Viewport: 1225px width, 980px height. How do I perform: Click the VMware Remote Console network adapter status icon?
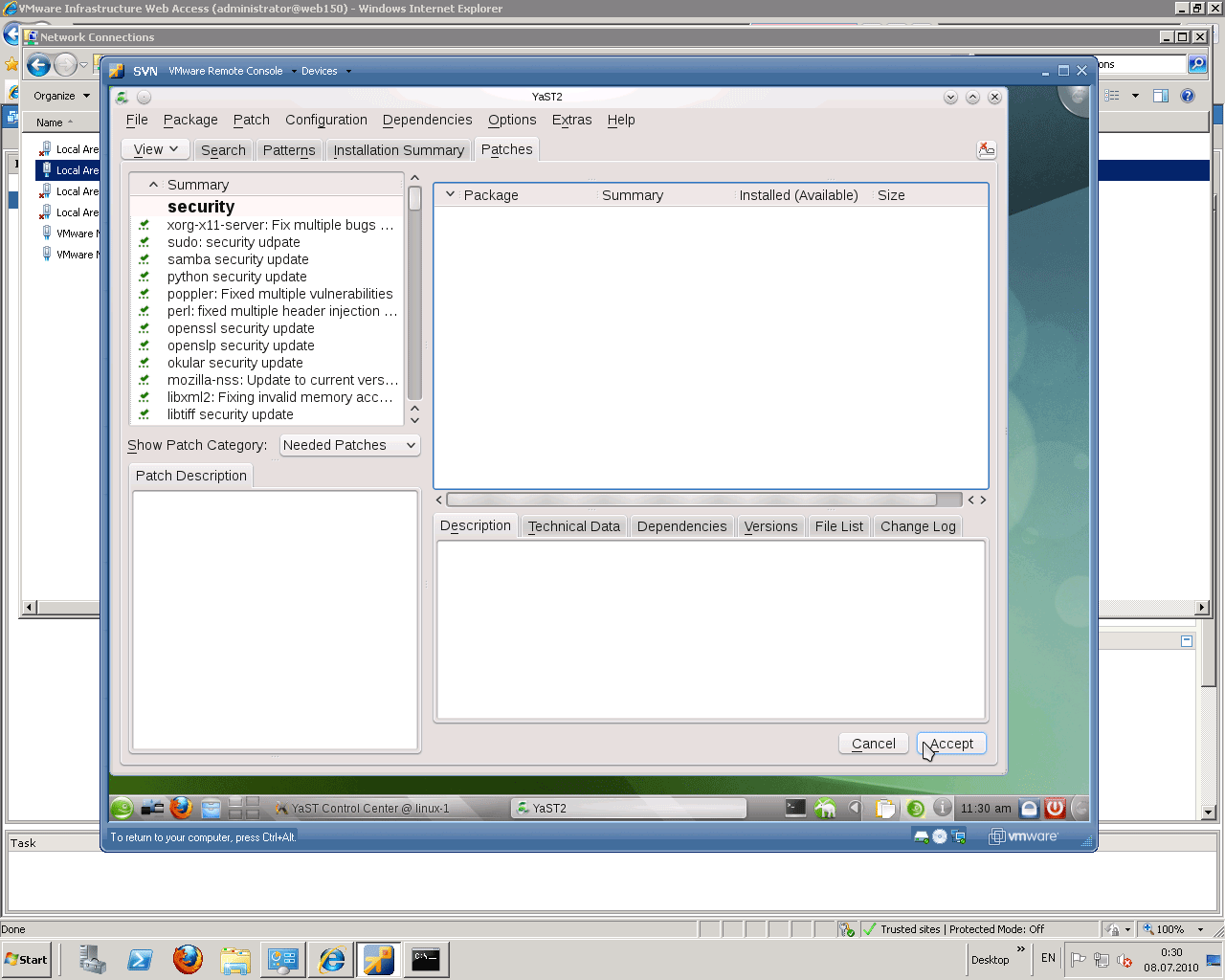958,836
